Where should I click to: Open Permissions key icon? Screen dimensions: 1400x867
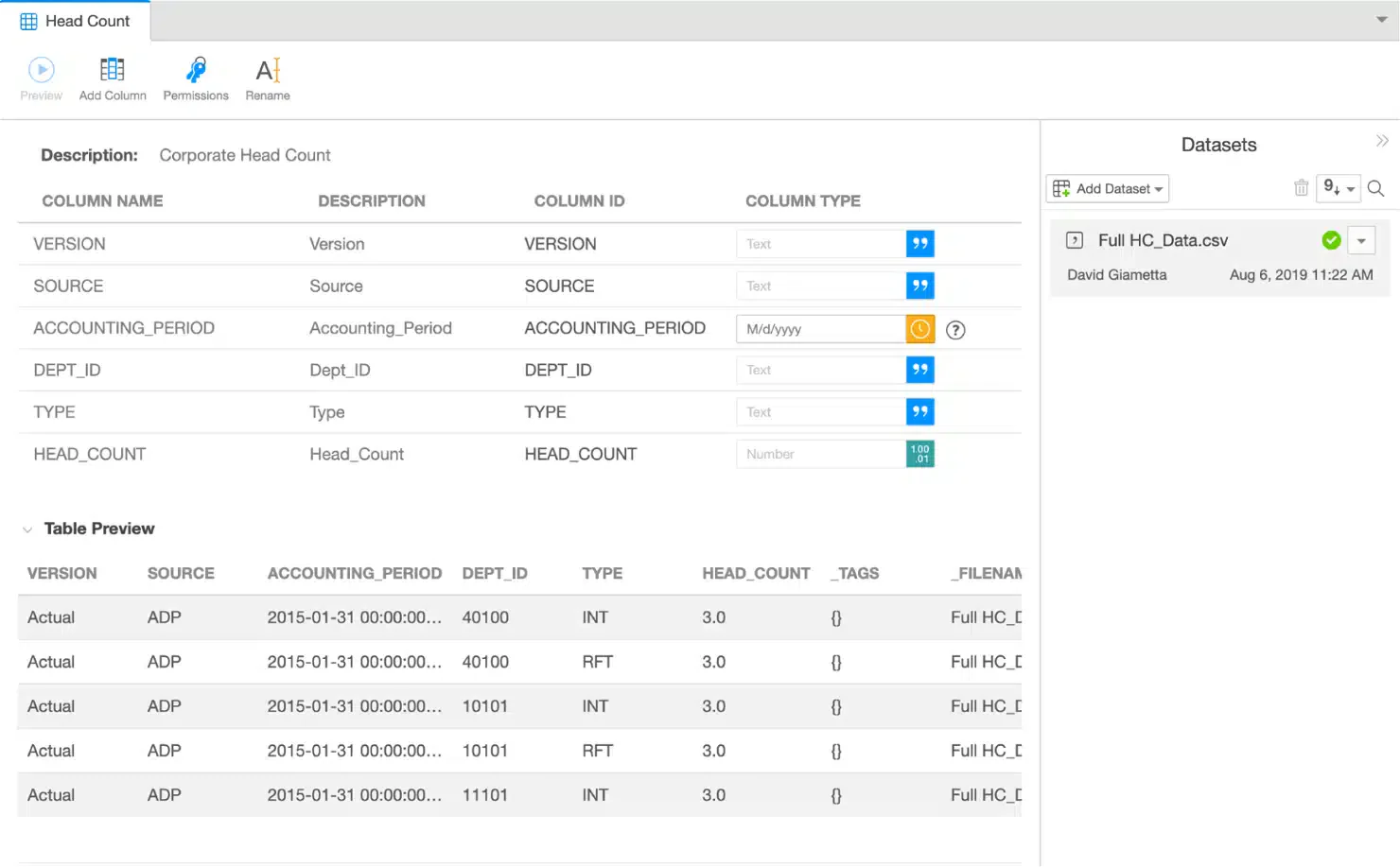[x=196, y=69]
